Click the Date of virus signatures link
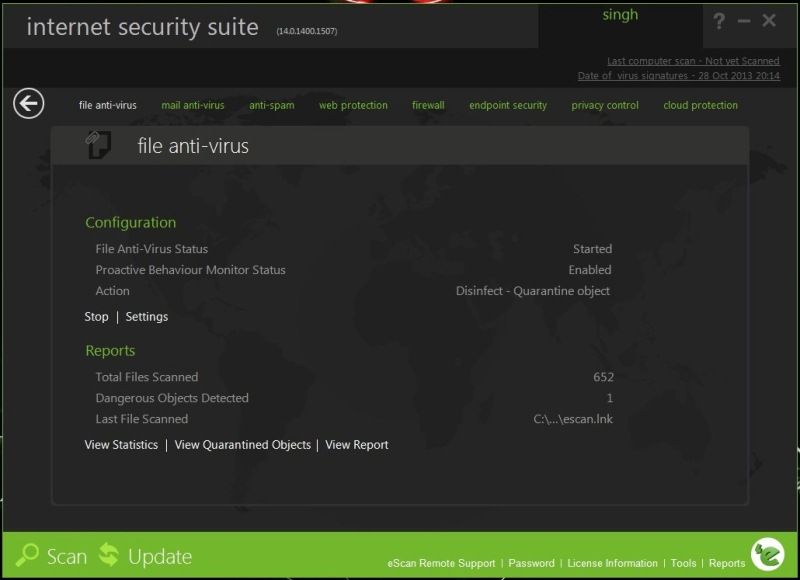This screenshot has width=800, height=580. (679, 75)
